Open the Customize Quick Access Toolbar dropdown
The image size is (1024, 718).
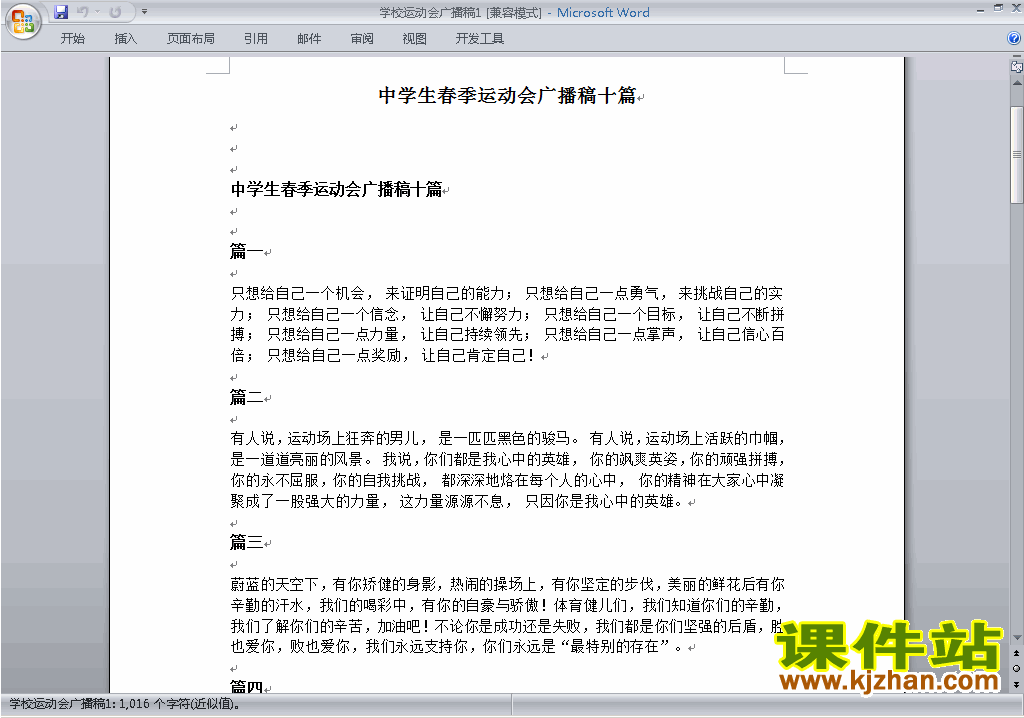[144, 12]
